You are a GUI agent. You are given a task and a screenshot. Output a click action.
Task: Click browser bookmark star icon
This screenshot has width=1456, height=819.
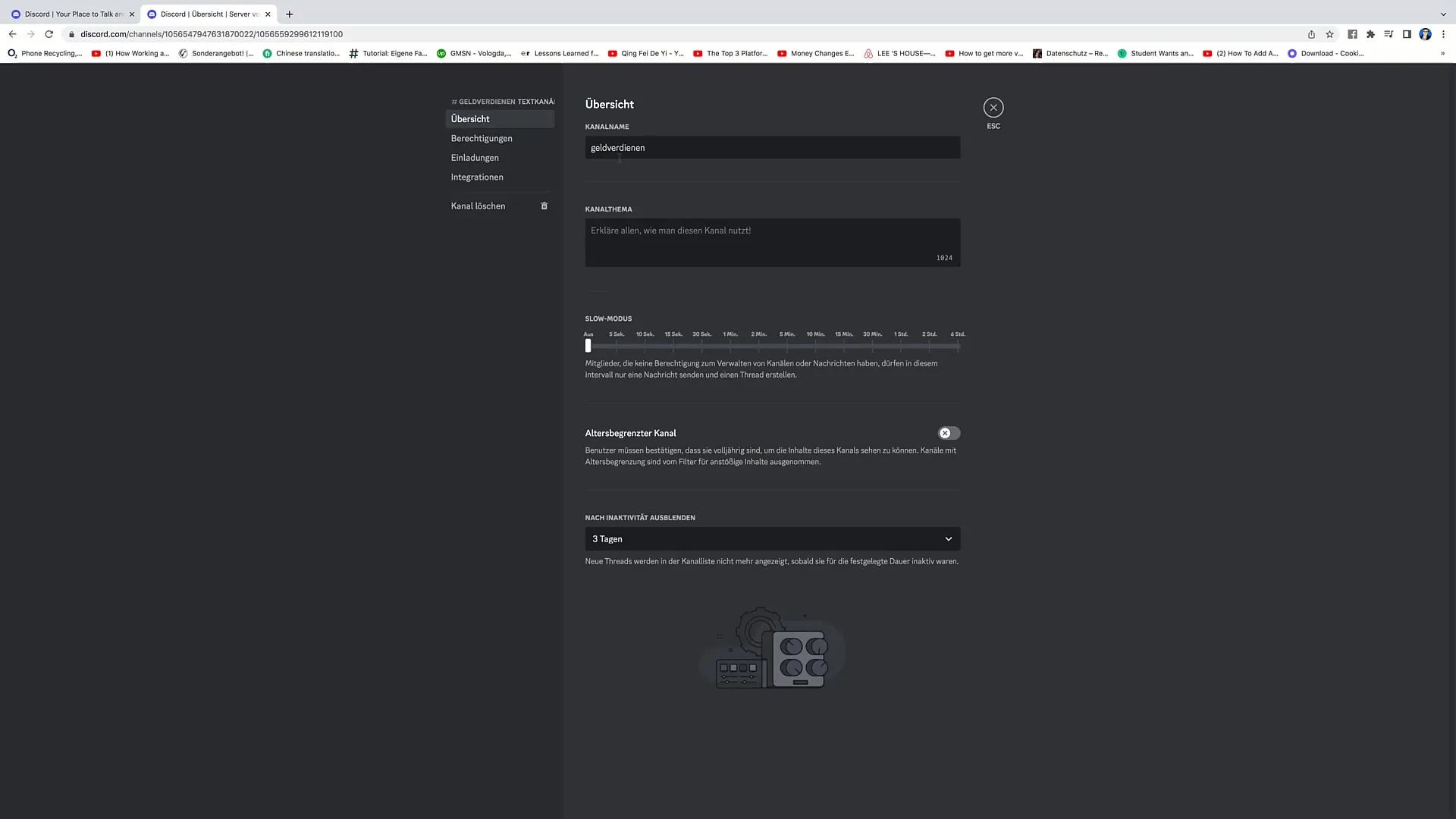point(1330,34)
